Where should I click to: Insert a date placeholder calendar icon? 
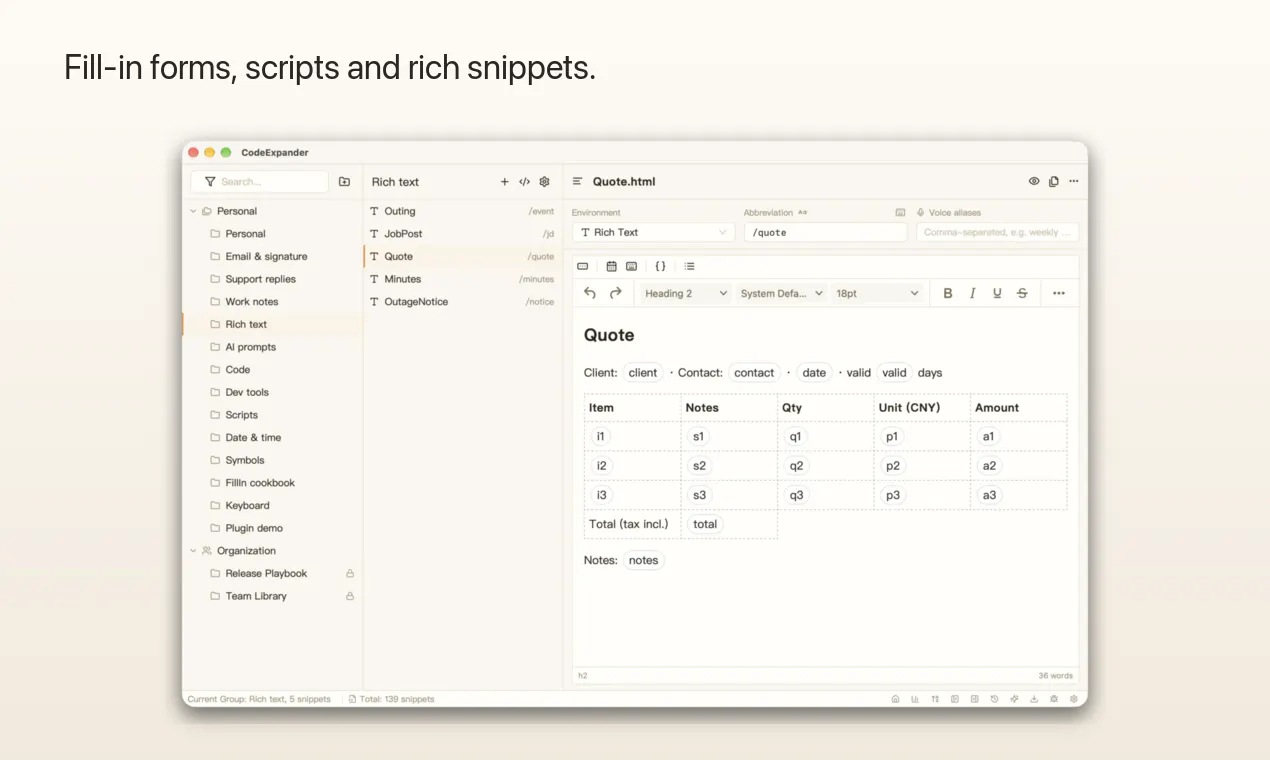[612, 266]
